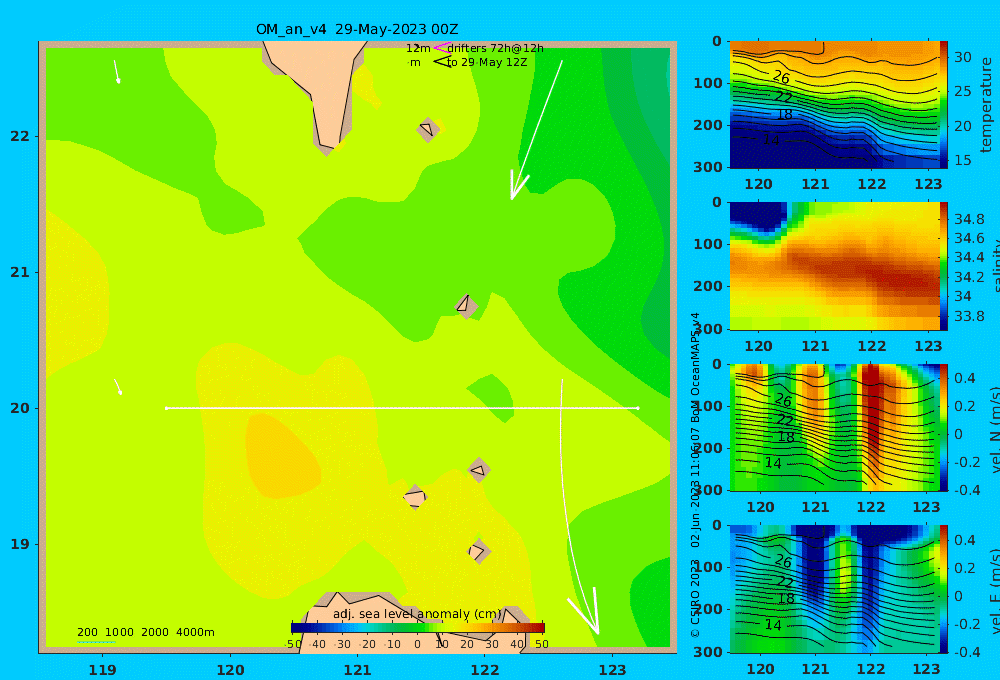Click longitude label 122 under main map
Screen dimensions: 1000x680
pyautogui.click(x=485, y=670)
